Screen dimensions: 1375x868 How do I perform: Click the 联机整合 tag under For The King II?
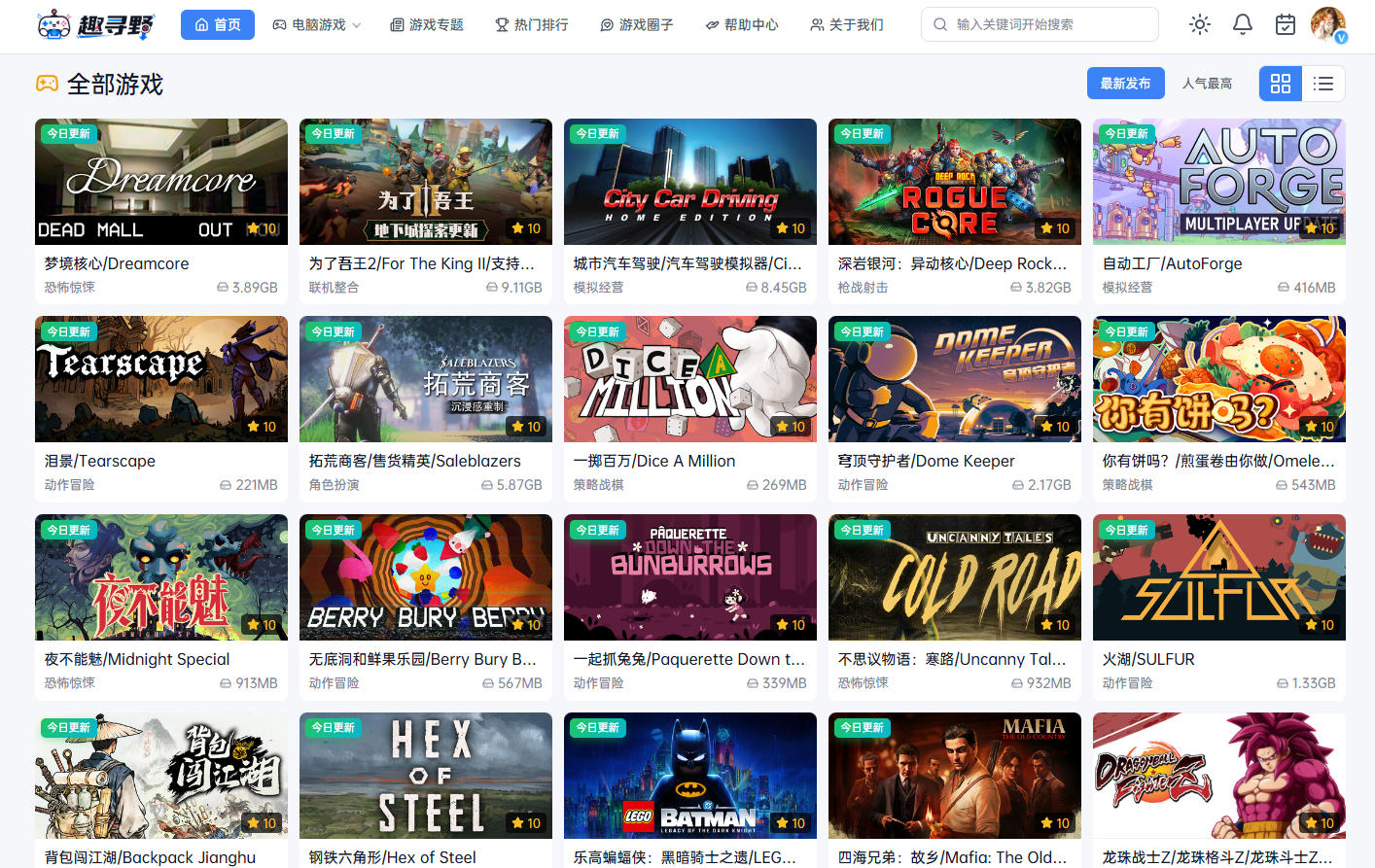point(334,288)
